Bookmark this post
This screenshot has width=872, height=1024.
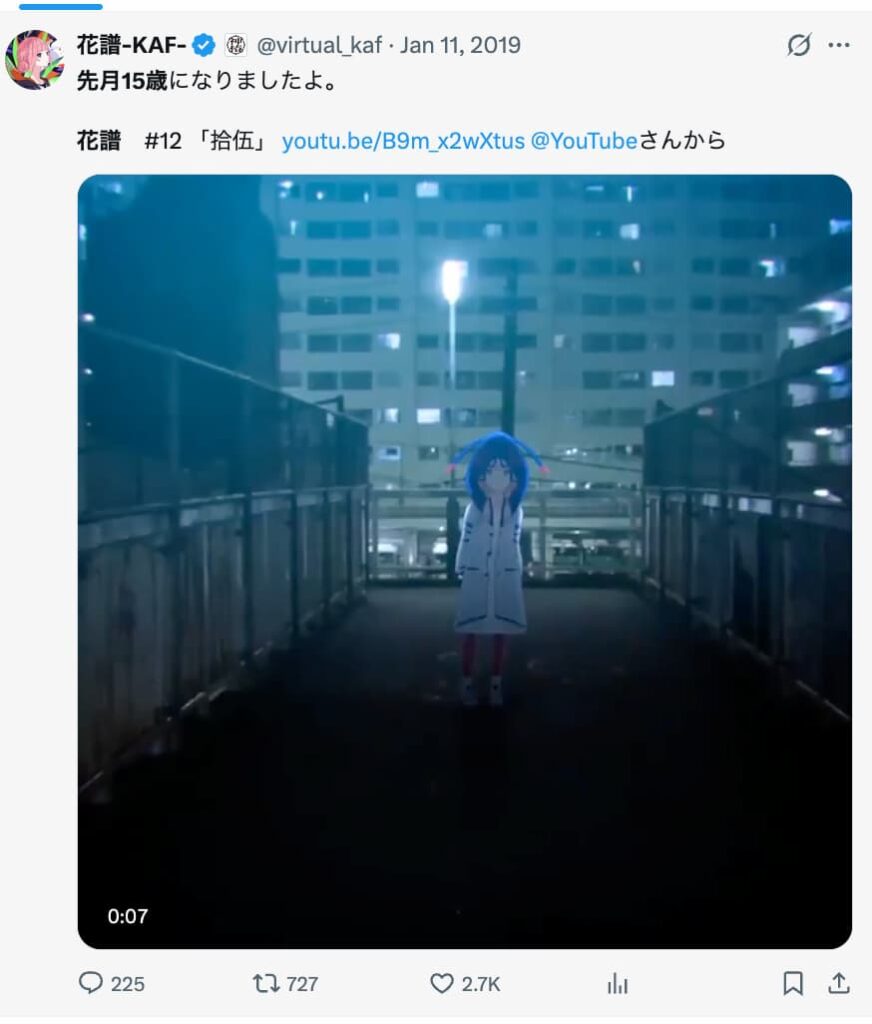(x=793, y=983)
